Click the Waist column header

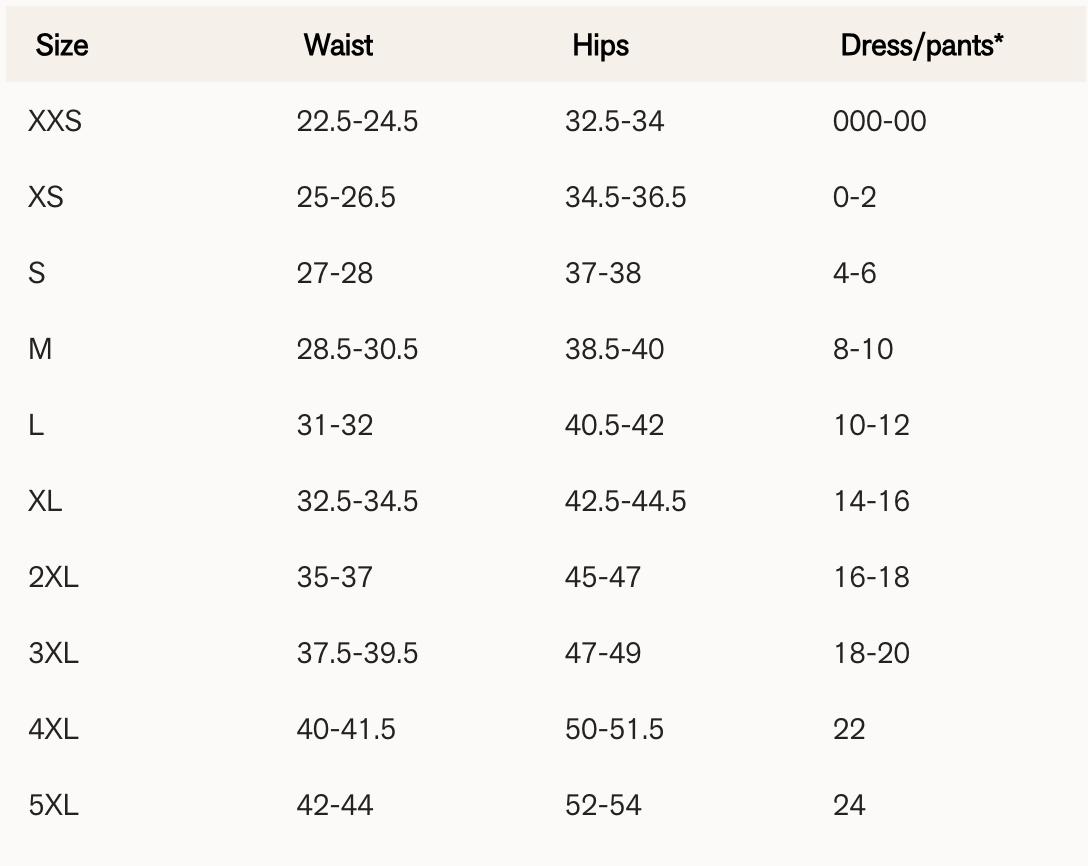coord(338,45)
